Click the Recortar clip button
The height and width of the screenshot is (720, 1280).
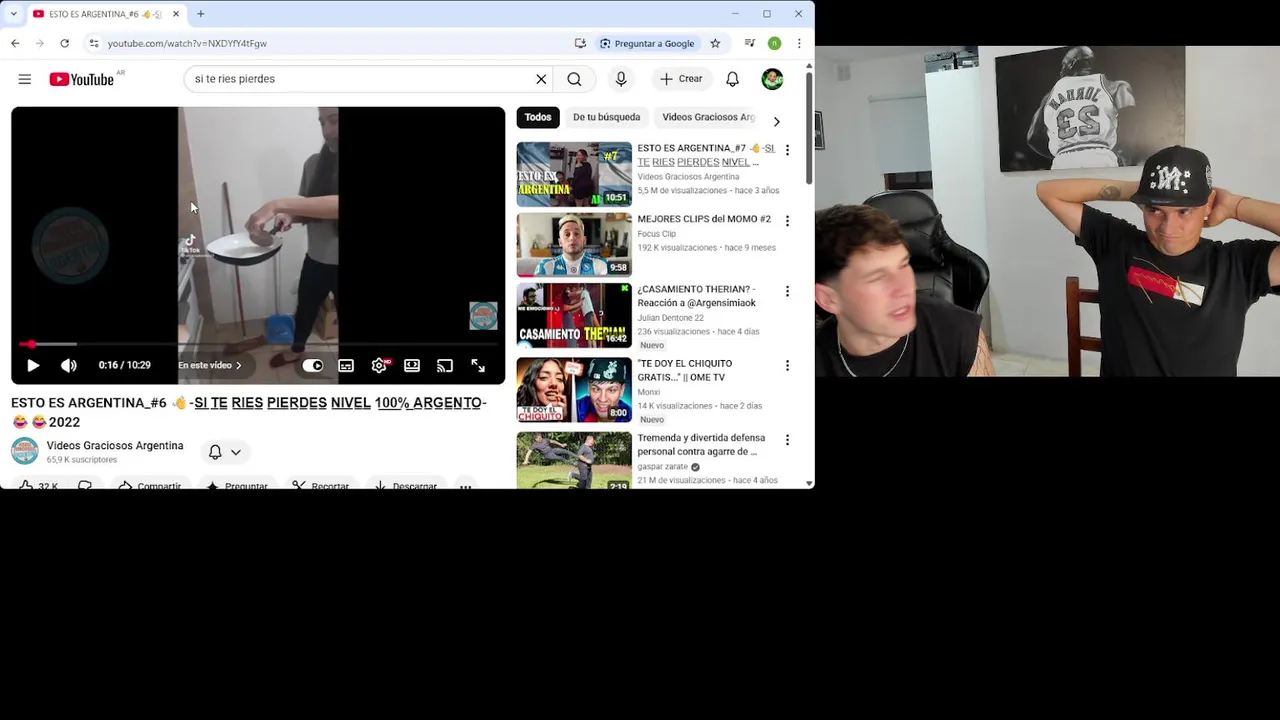(320, 486)
